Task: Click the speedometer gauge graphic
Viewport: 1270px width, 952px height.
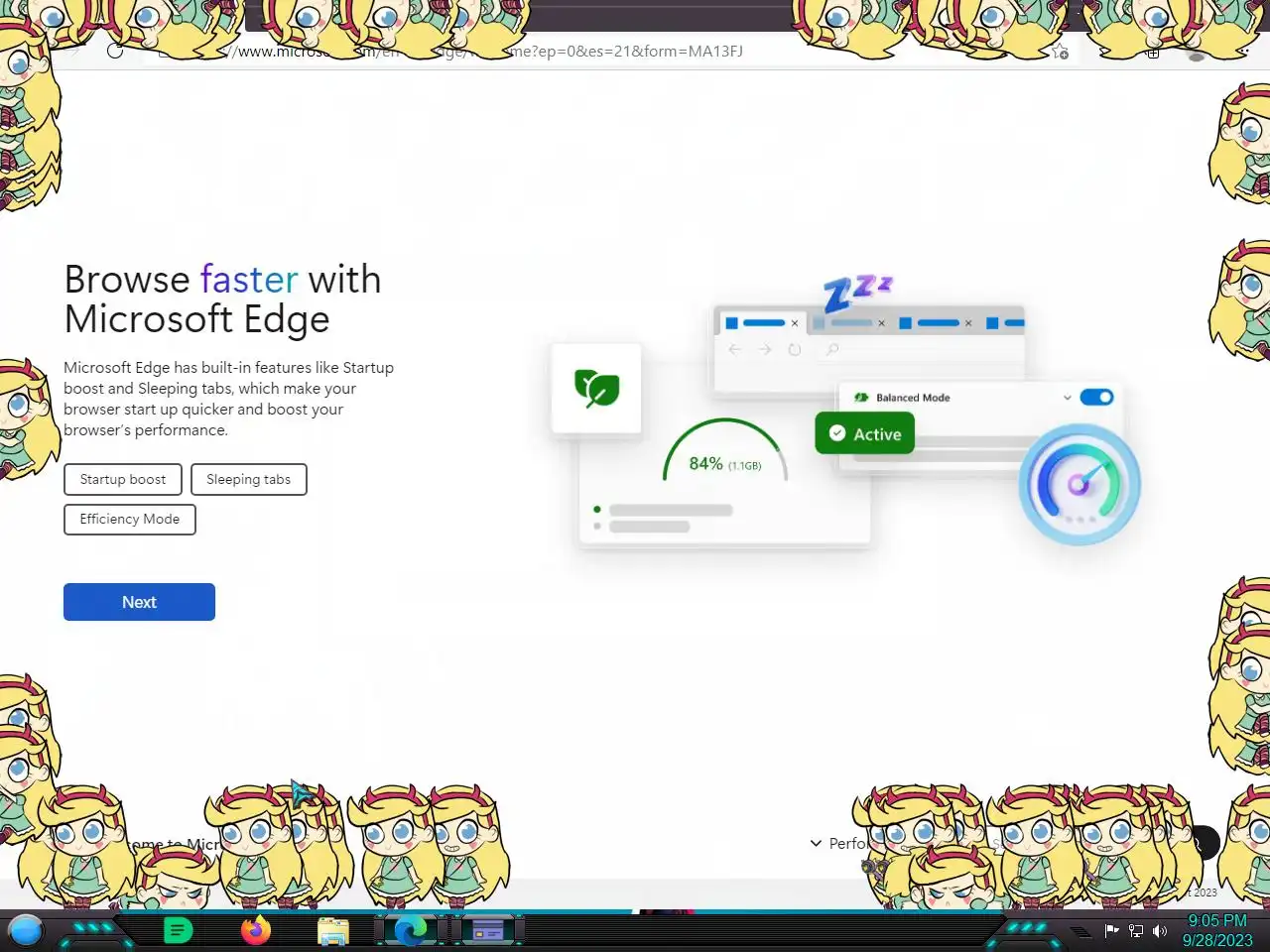Action: 1079,484
